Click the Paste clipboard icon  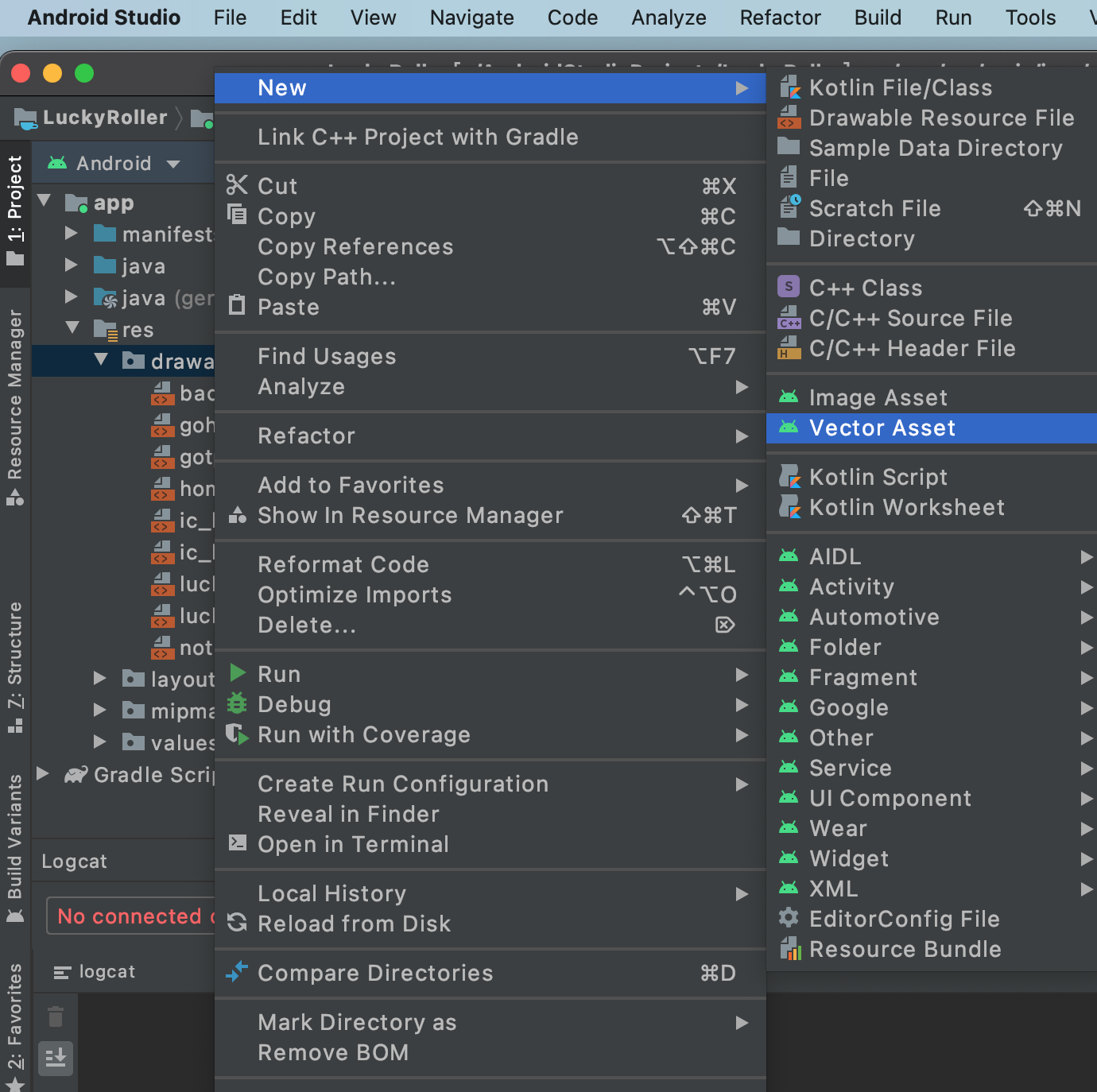click(237, 305)
